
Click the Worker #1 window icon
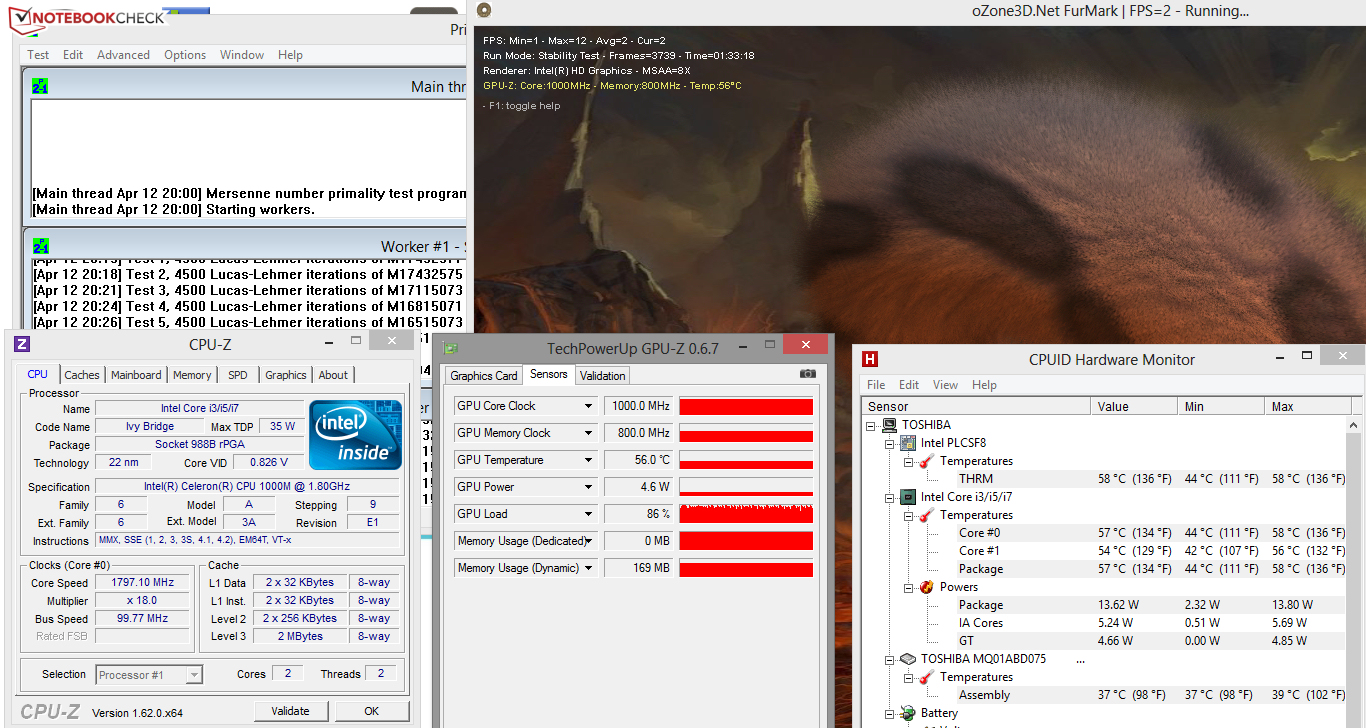pyautogui.click(x=40, y=246)
